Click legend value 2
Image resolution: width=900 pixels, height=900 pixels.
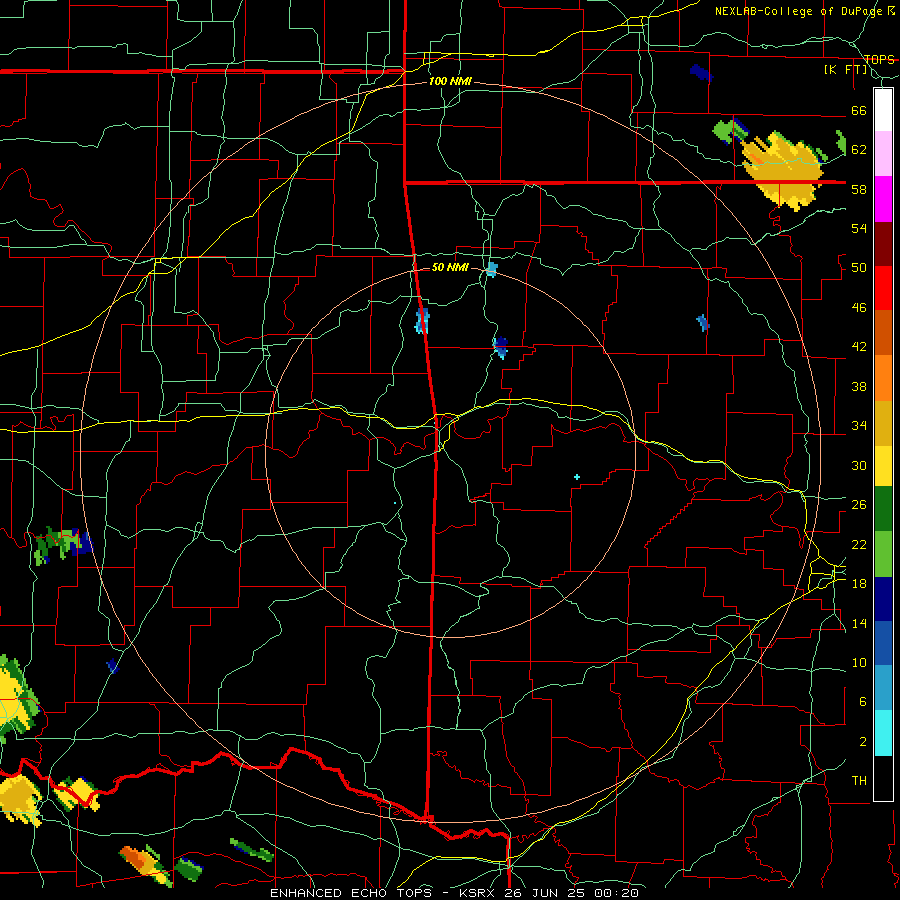coord(862,742)
